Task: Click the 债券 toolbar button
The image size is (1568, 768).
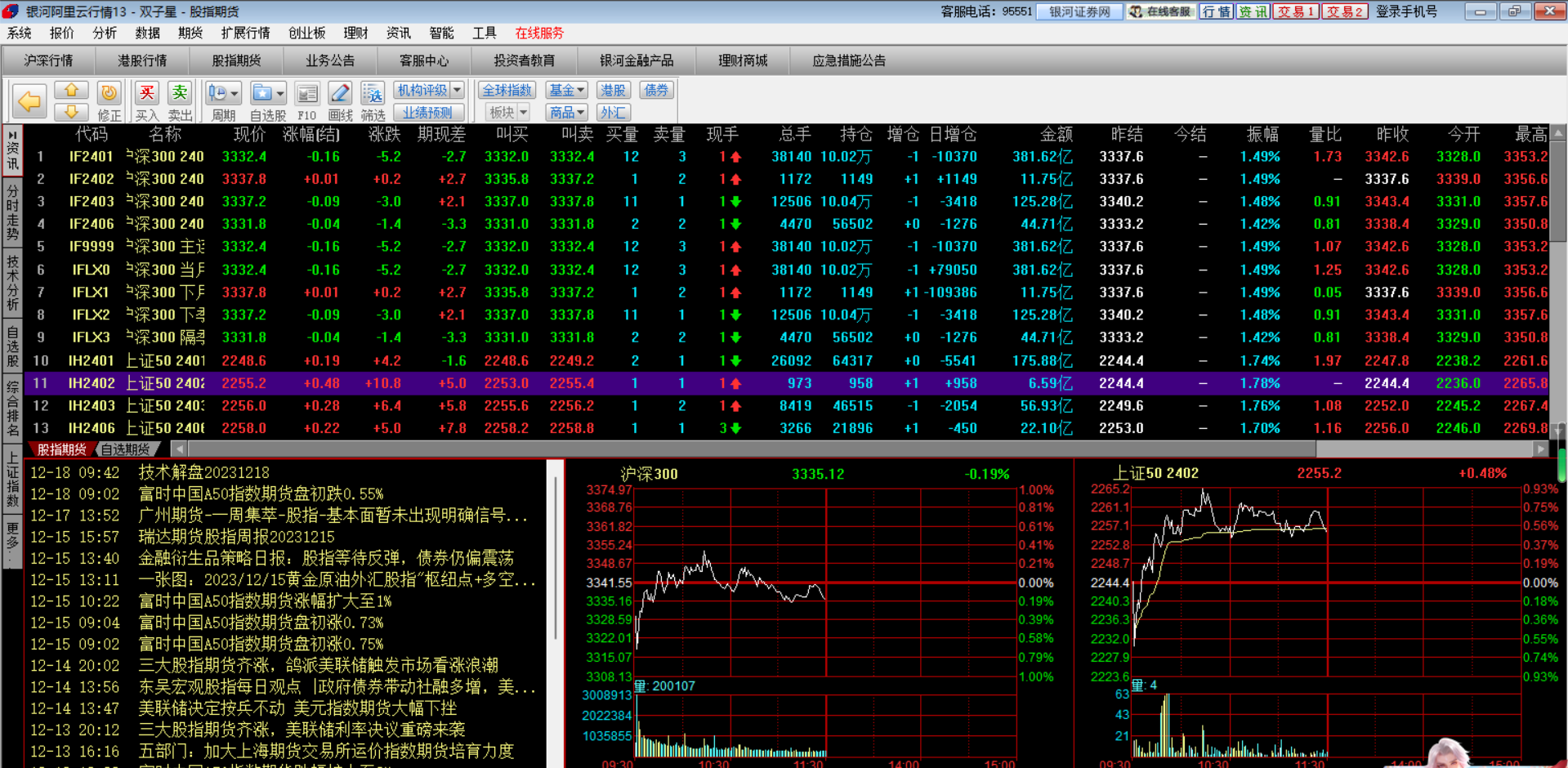Action: tap(656, 90)
